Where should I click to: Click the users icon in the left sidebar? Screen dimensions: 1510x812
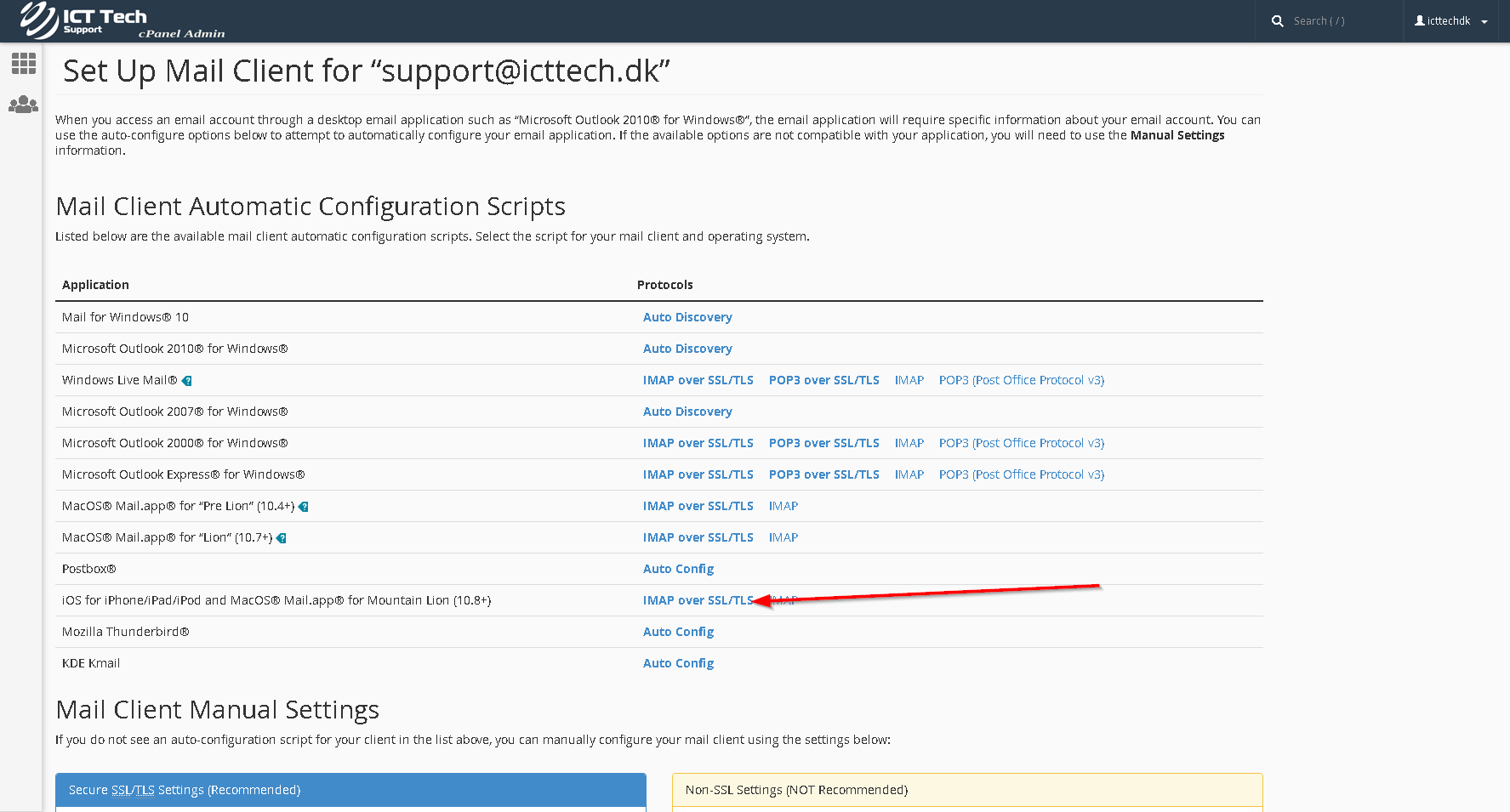(23, 104)
